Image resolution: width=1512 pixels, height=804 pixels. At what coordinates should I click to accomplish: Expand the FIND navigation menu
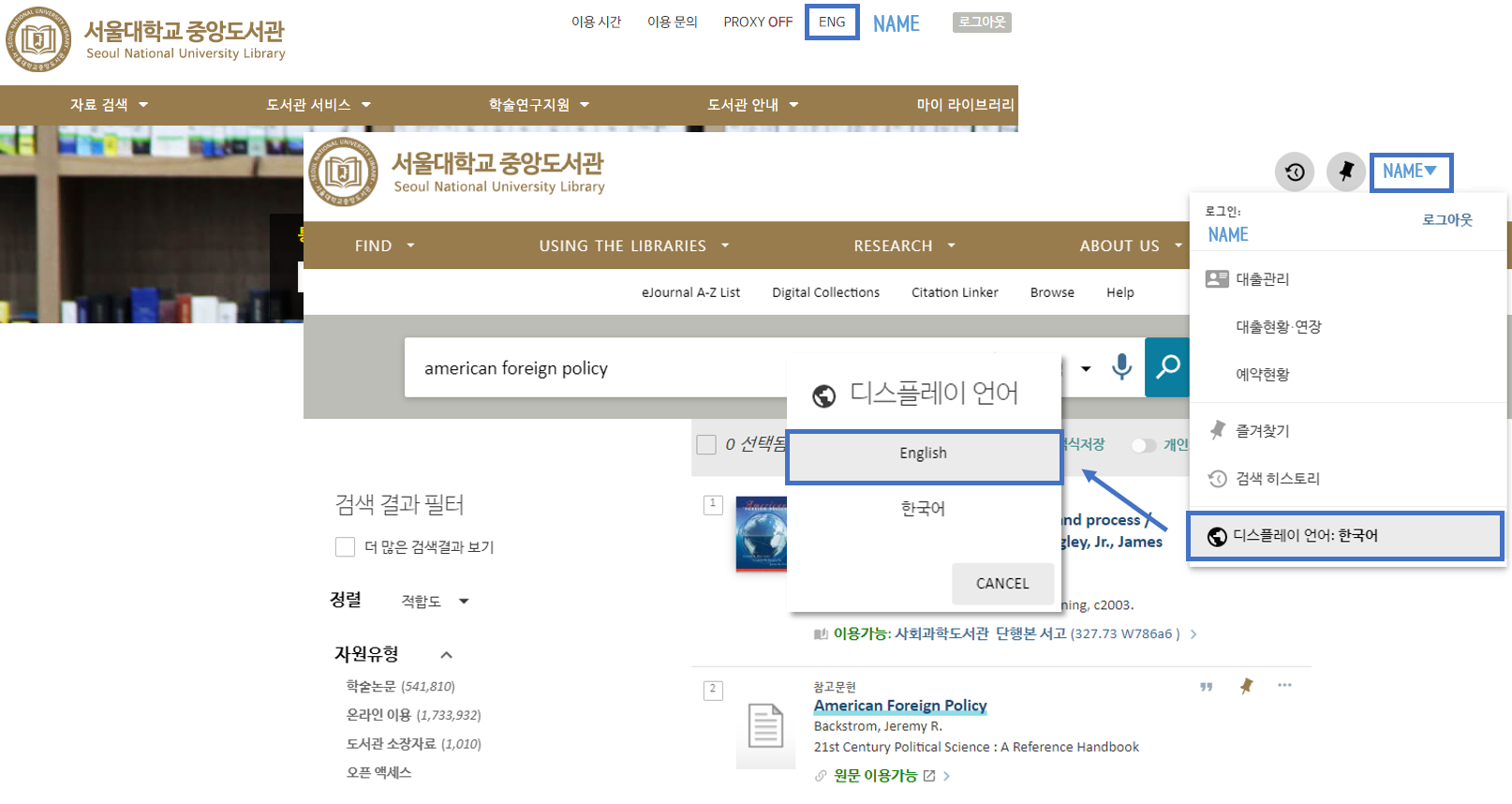[384, 246]
